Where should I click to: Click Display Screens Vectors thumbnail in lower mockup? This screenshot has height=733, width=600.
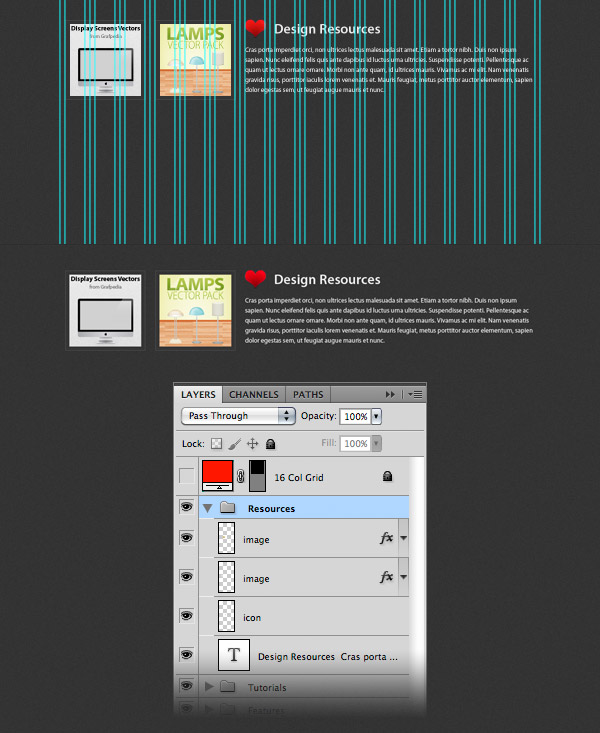point(105,310)
